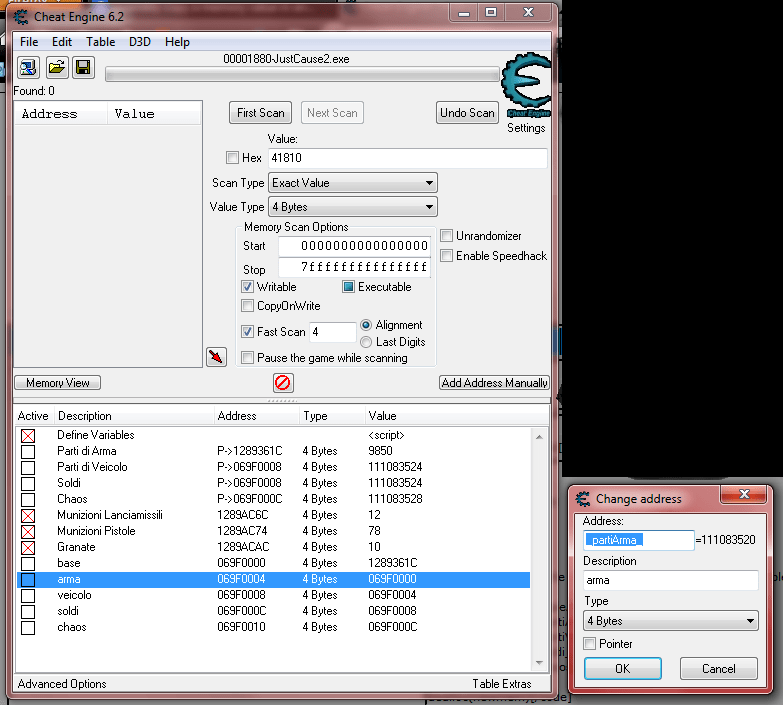783x705 pixels.
Task: Click the First Scan button
Action: [261, 113]
